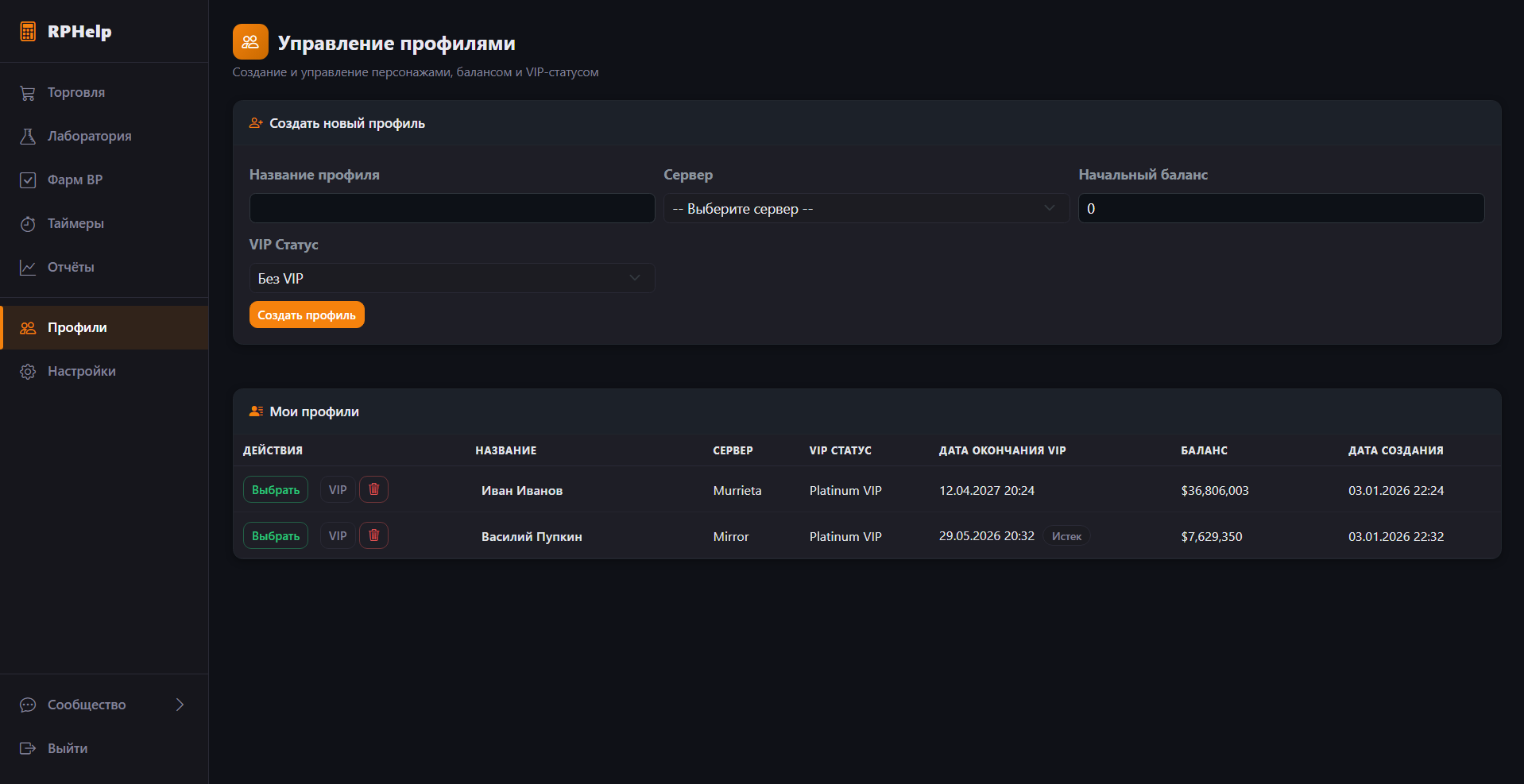Screen dimensions: 1524x784
Task: Click the Профили people icon in sidebar
Action: (x=28, y=328)
